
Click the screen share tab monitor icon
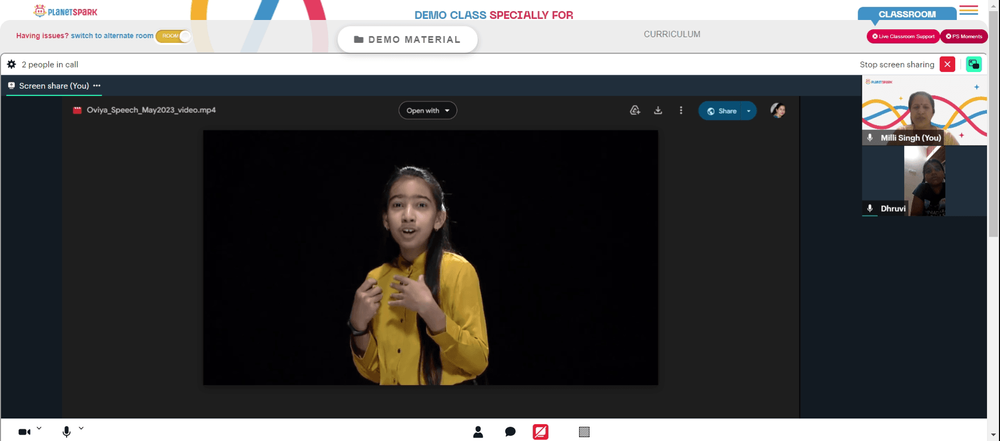click(11, 86)
